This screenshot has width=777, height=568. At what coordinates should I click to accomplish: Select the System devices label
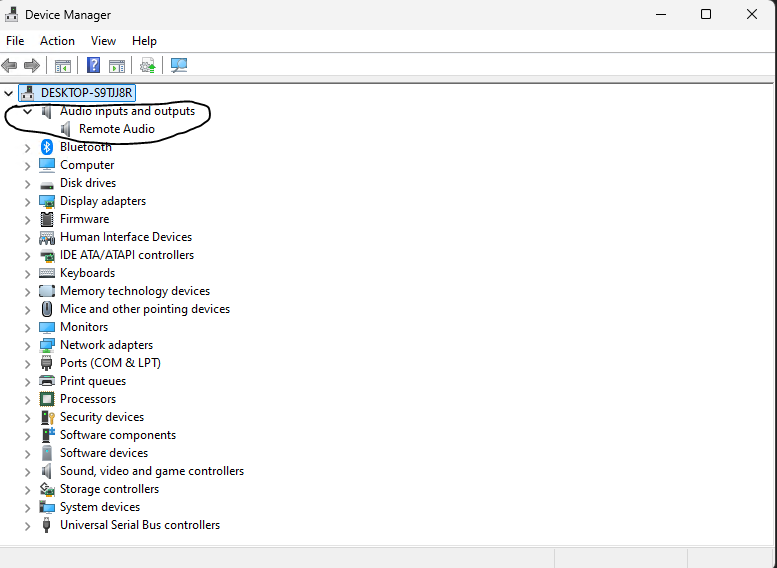click(100, 507)
